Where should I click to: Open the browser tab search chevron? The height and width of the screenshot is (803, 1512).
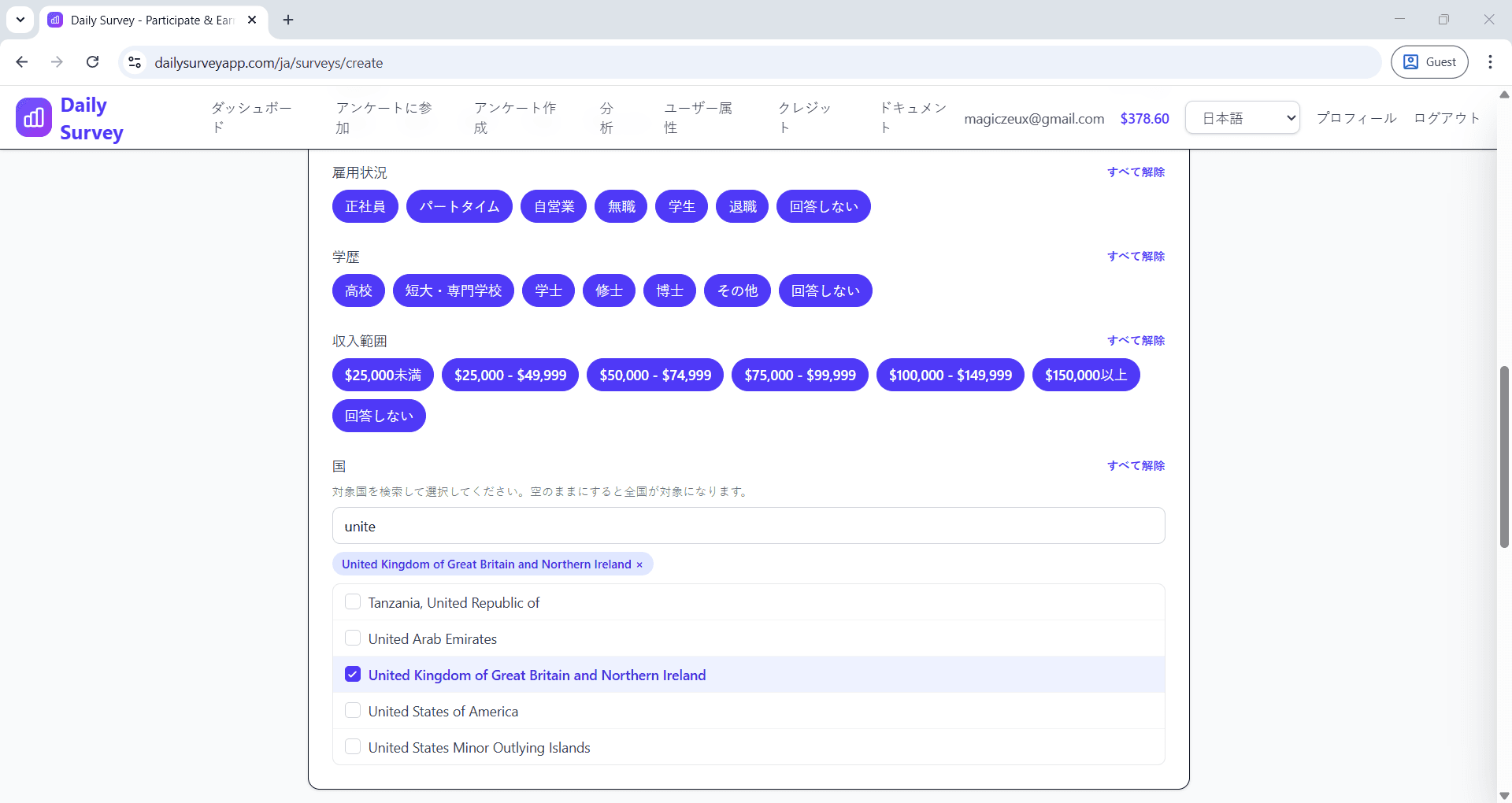click(20, 20)
